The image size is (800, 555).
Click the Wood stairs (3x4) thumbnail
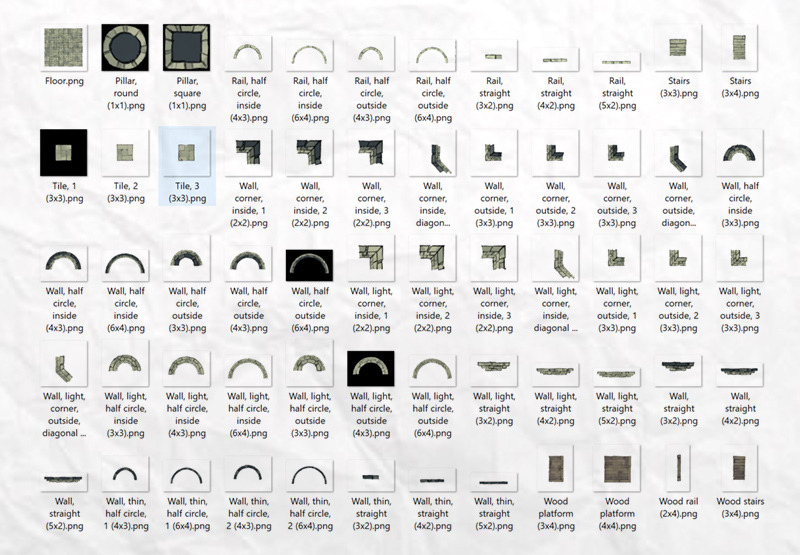coord(739,468)
